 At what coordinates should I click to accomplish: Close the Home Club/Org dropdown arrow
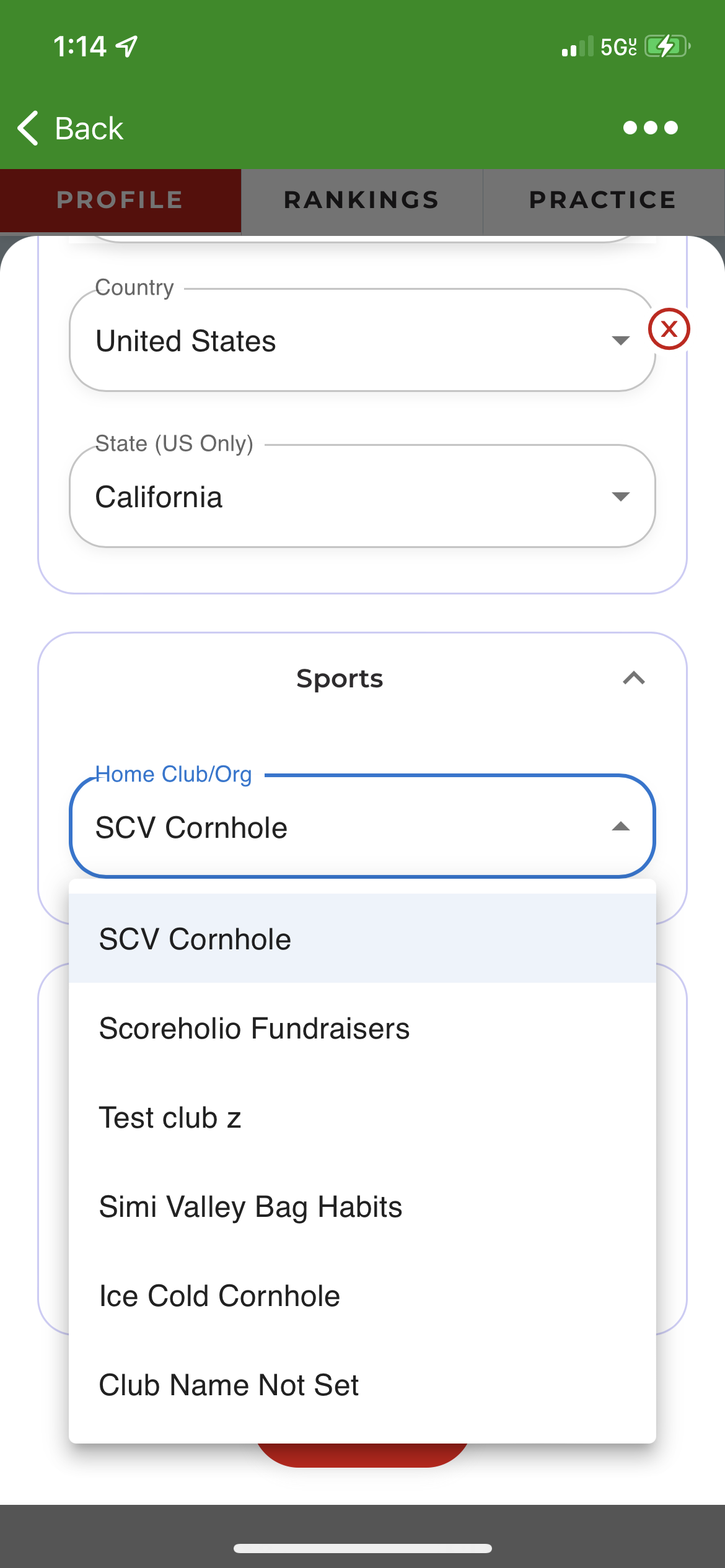620,827
